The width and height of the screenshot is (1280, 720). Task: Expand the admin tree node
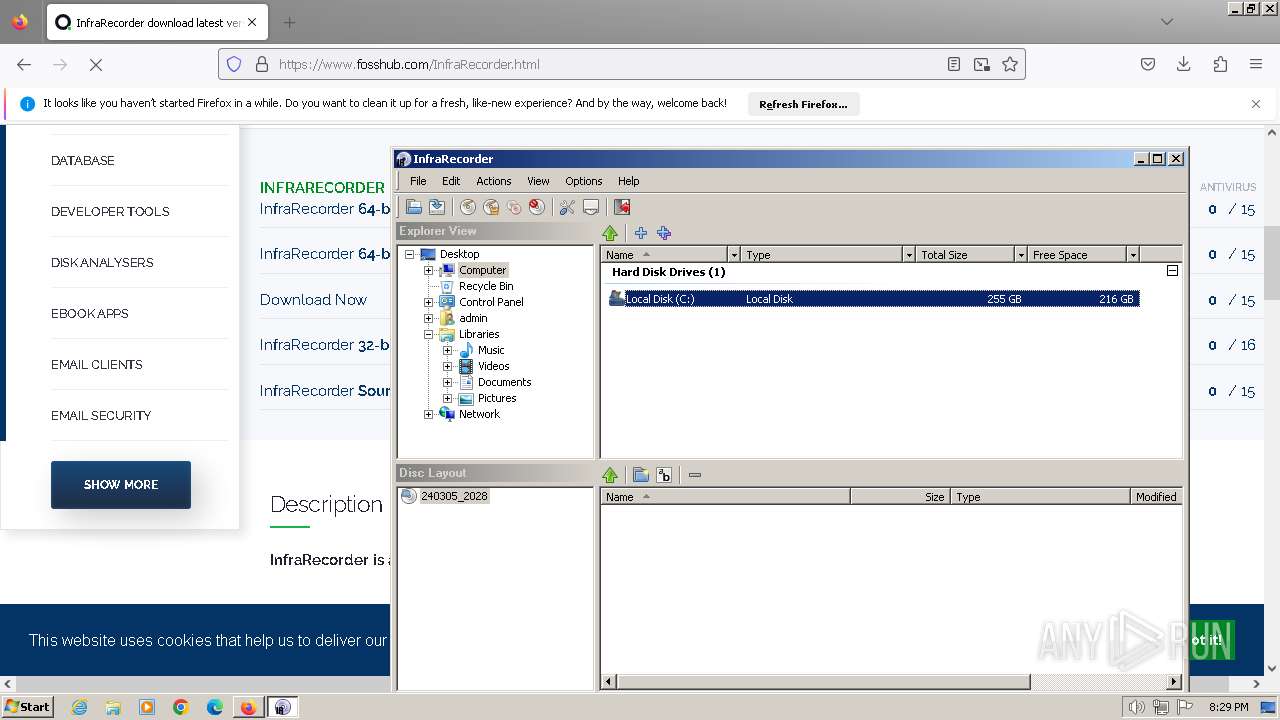point(429,318)
